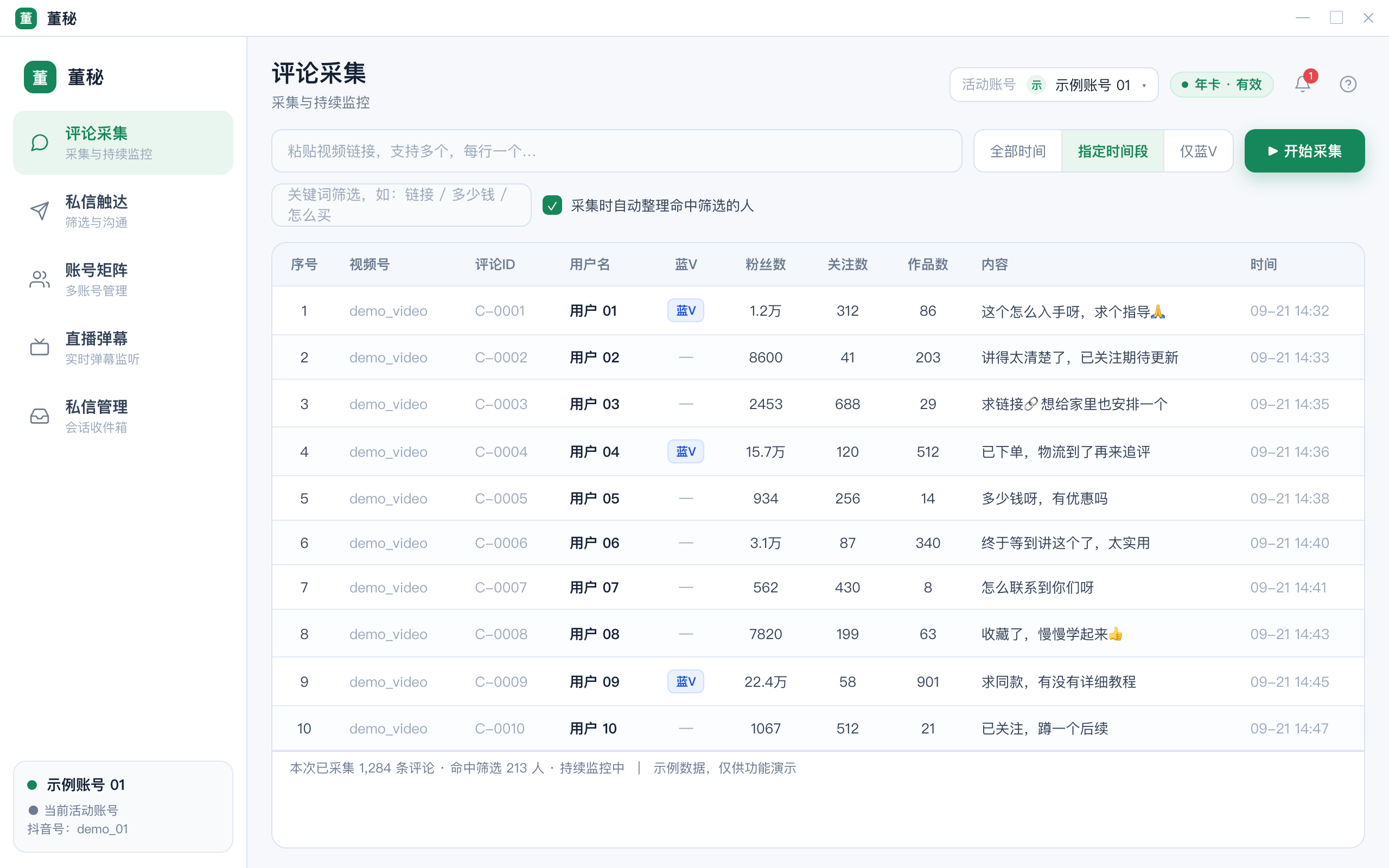Focus the 关键词筛选 input field
This screenshot has height=868, width=1389.
tap(401, 205)
